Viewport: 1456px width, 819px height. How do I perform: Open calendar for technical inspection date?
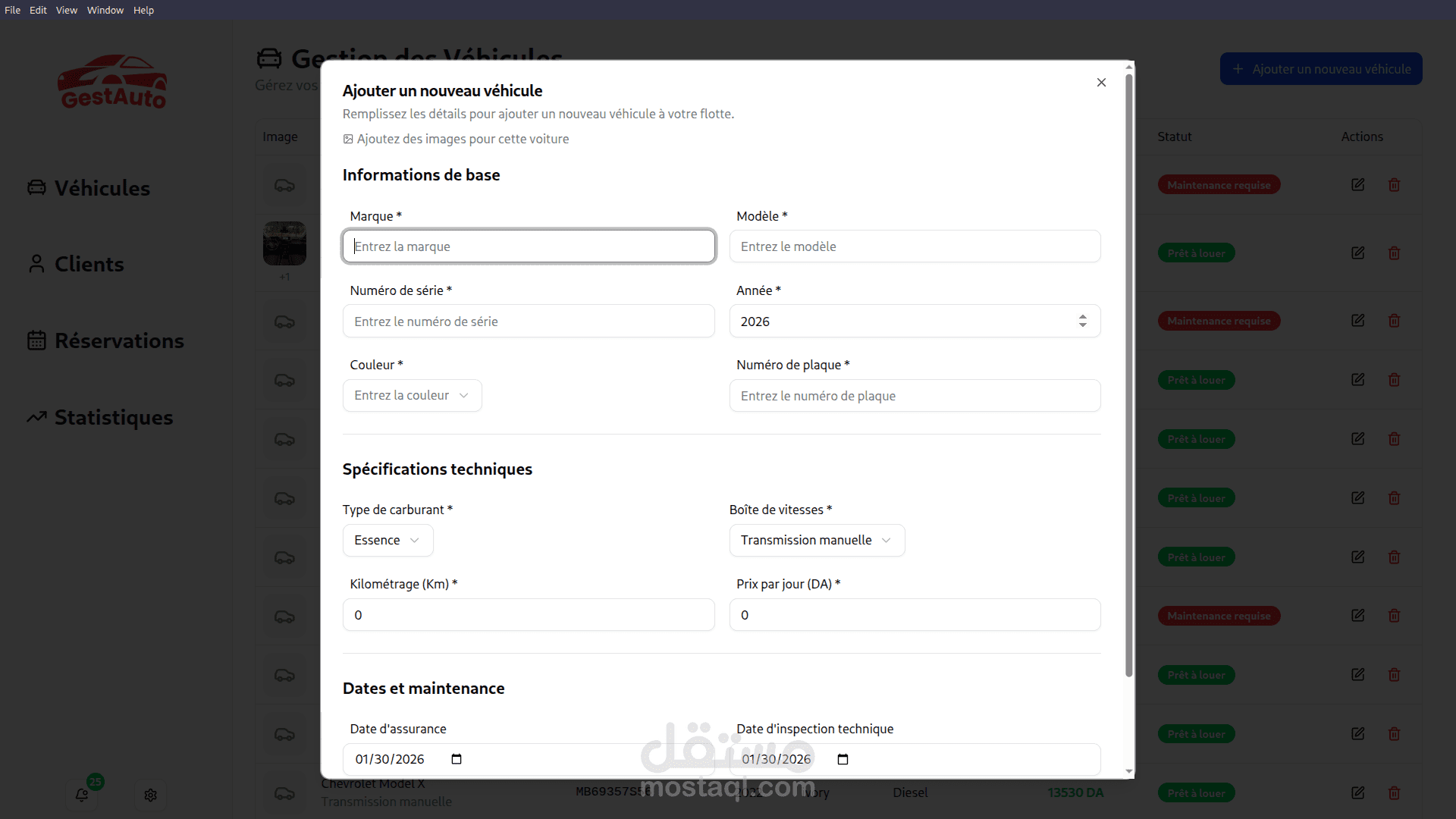coord(843,759)
